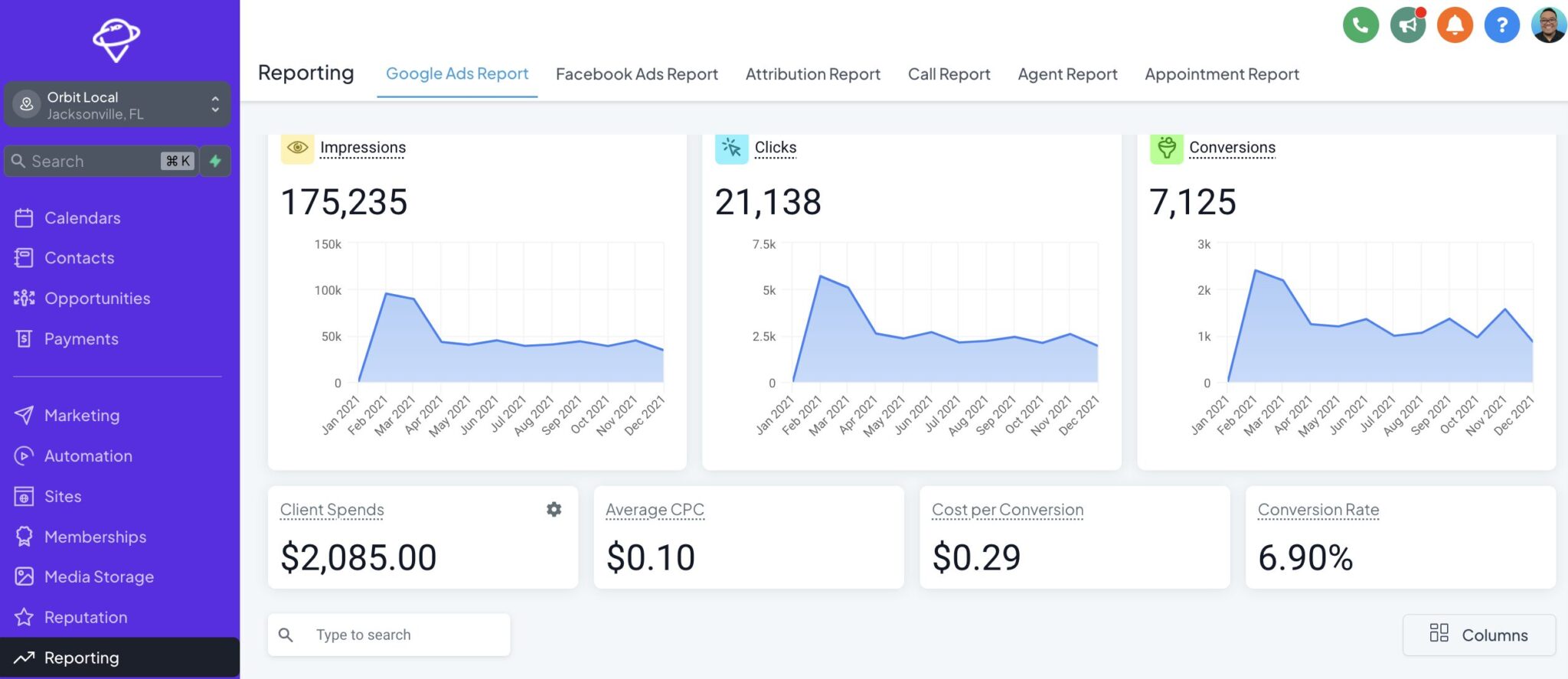Click the Reporting trend-line icon

tap(24, 658)
